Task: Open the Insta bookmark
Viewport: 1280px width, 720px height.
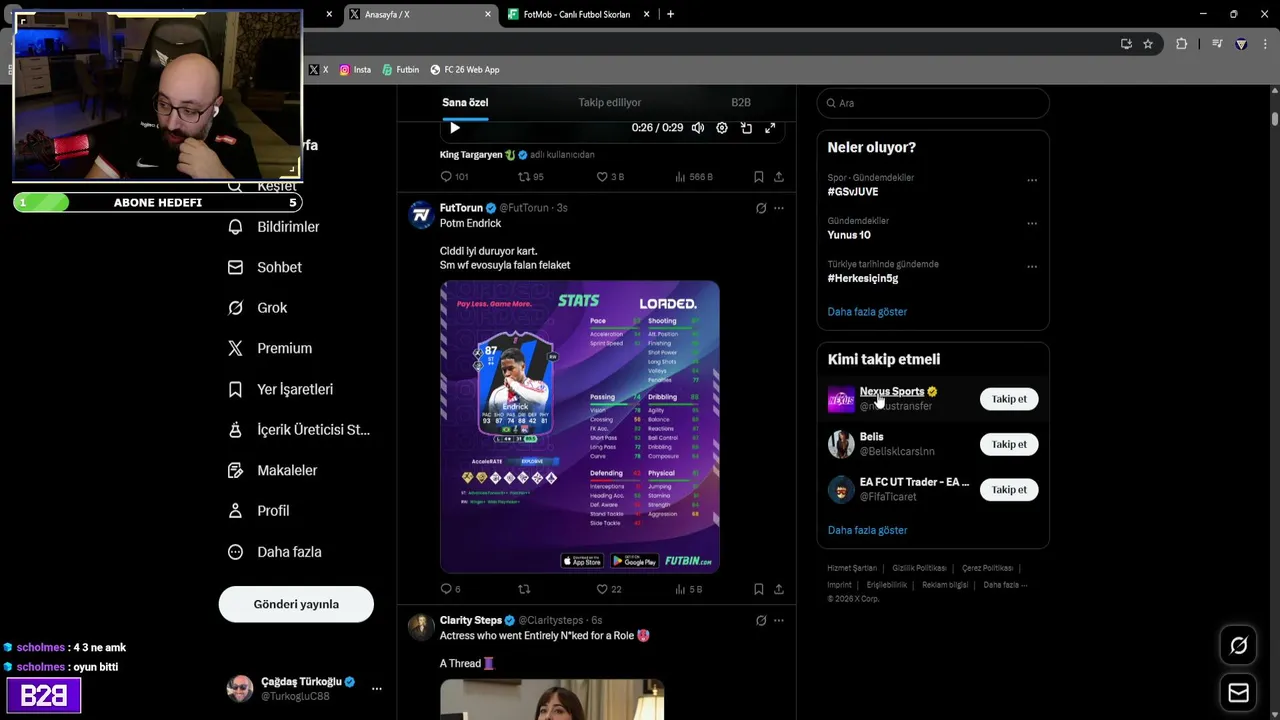Action: tap(355, 70)
